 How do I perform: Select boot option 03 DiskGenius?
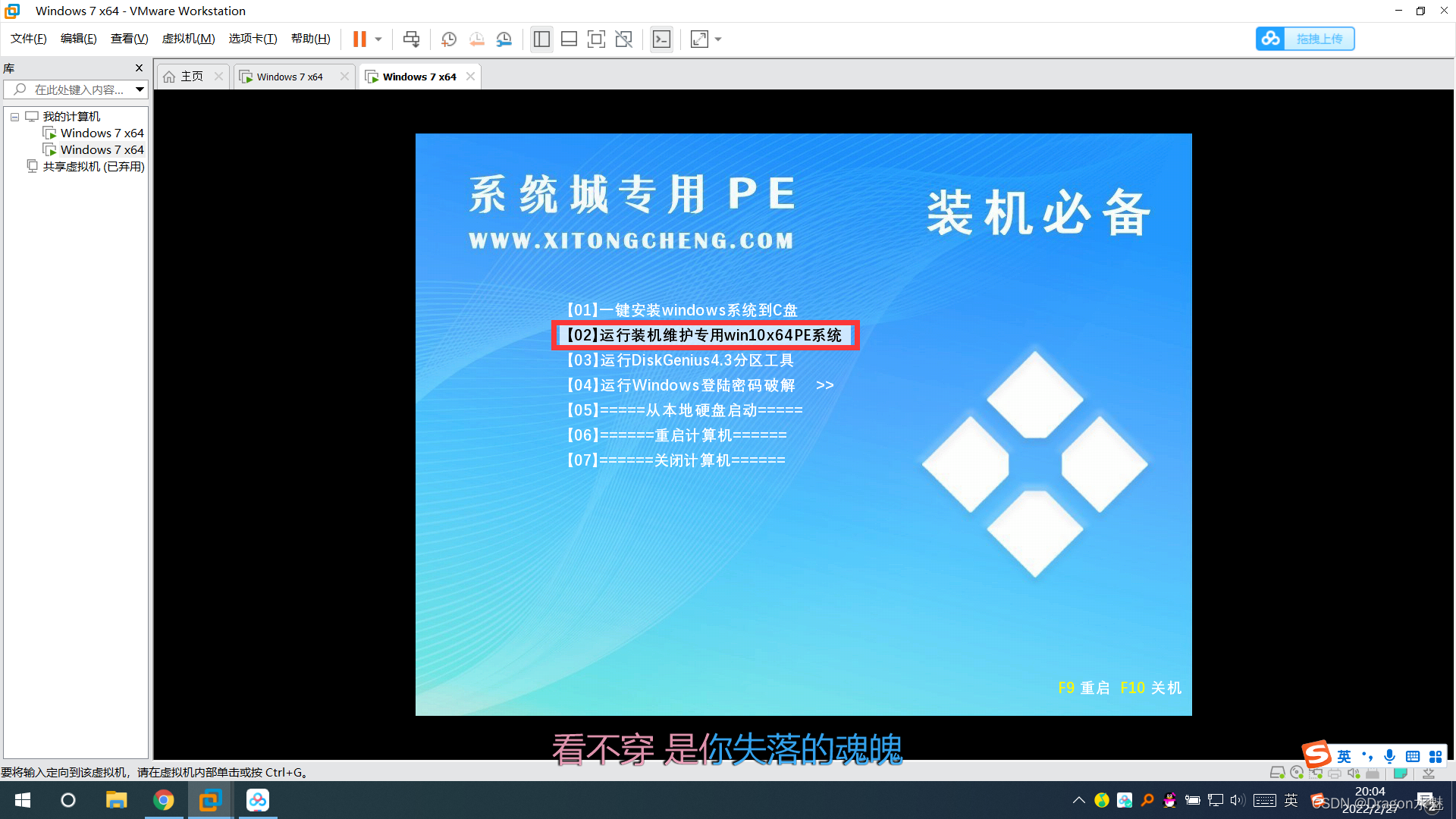pyautogui.click(x=680, y=360)
